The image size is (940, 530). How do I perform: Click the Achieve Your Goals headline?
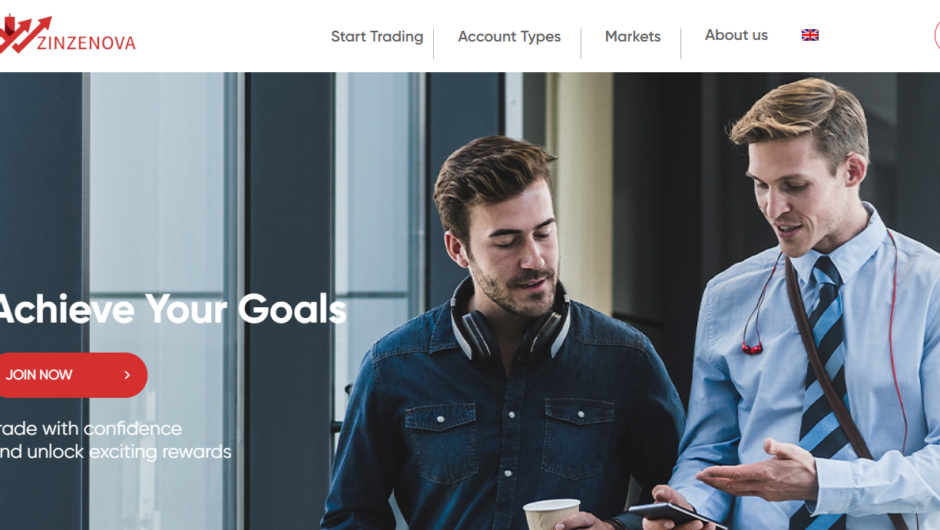[173, 309]
